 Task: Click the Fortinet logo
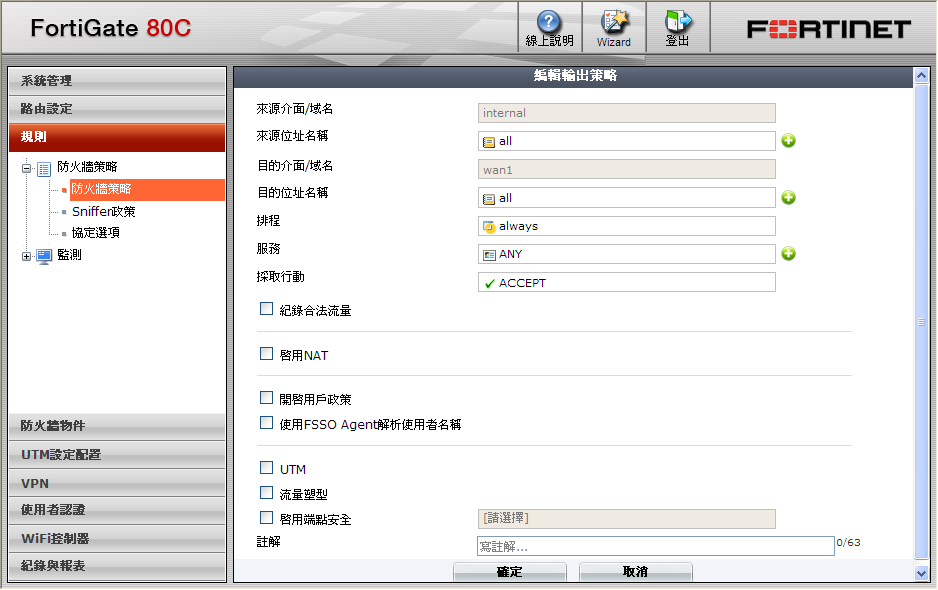pos(829,29)
